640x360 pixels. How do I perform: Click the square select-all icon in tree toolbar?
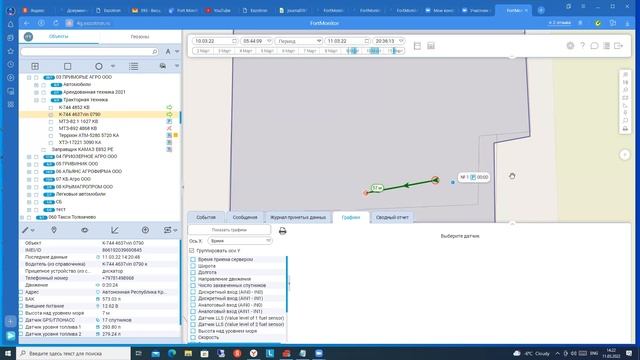[67, 66]
